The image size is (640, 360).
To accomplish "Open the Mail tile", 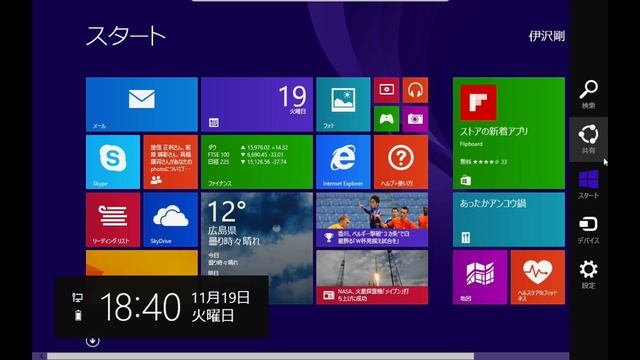I will tap(142, 104).
